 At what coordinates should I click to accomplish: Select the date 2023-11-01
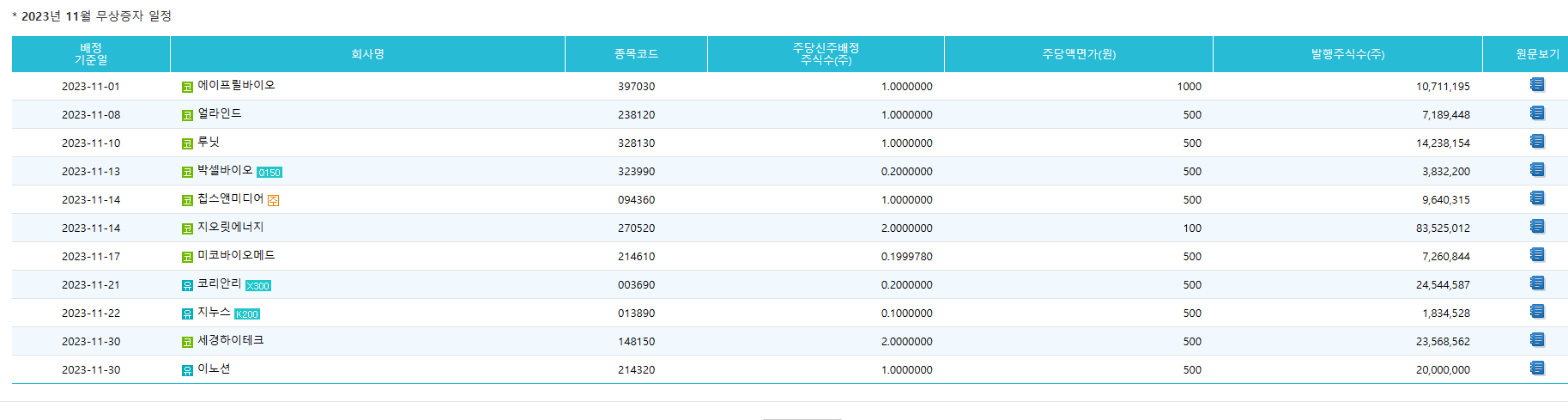91,87
